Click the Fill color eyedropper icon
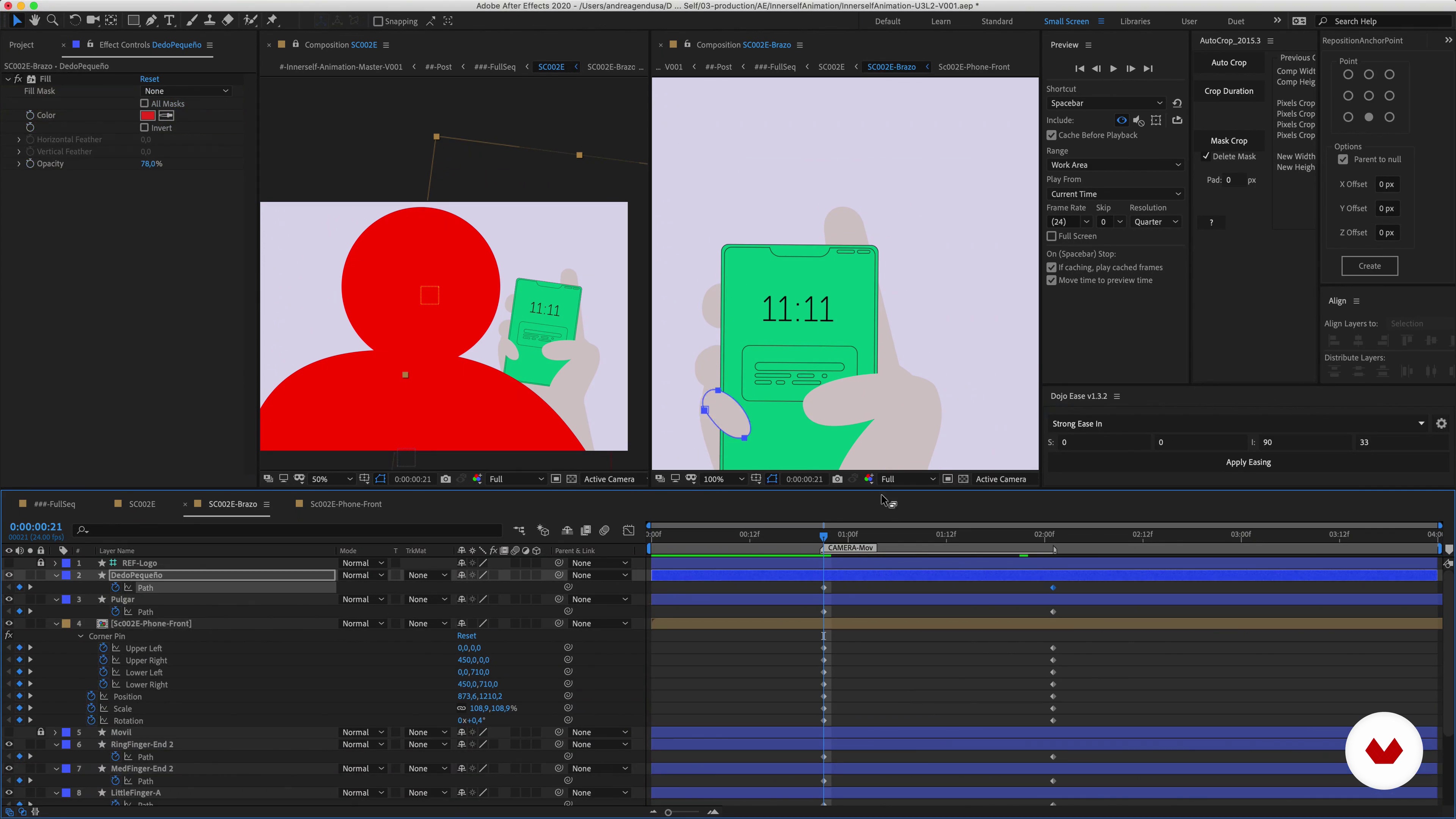 pyautogui.click(x=166, y=115)
